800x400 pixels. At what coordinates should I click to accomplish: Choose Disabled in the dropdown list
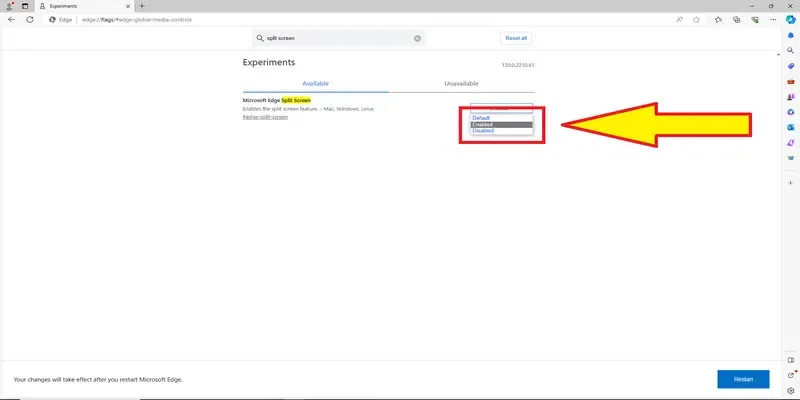coord(502,131)
